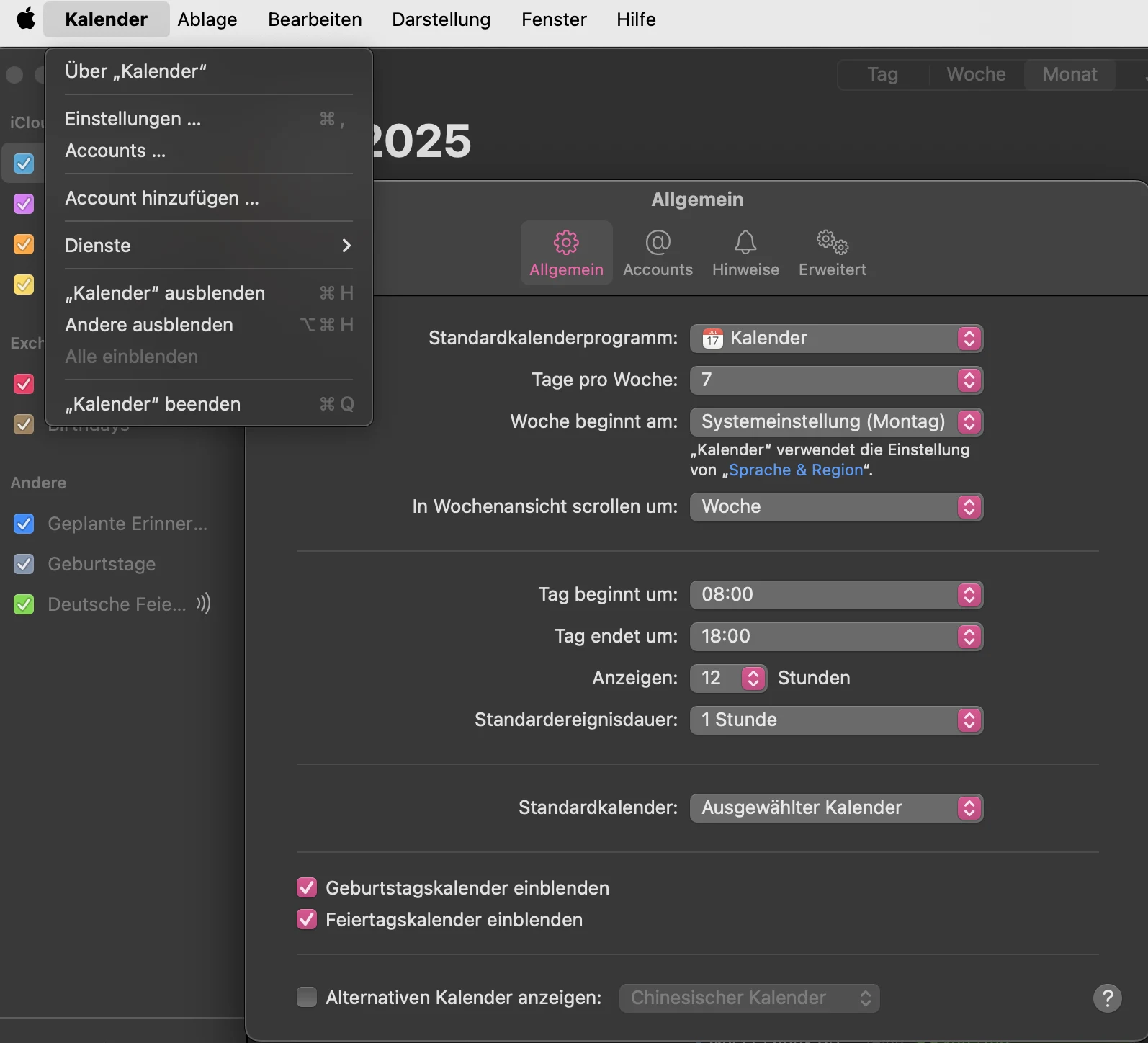Screen dimensions: 1148x1043
Task: Open the Standardereignisdauer dropdown
Action: [836, 720]
